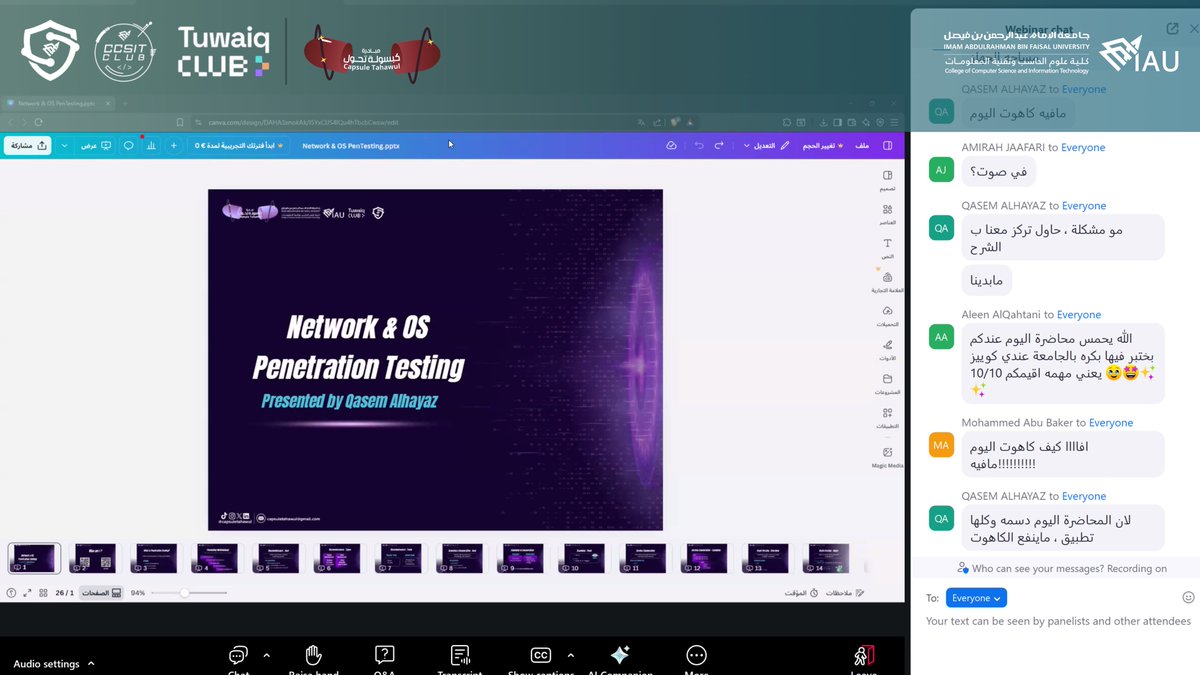Pop out the Webinar chat window
Image resolution: width=1200 pixels, height=675 pixels.
coord(1171,29)
